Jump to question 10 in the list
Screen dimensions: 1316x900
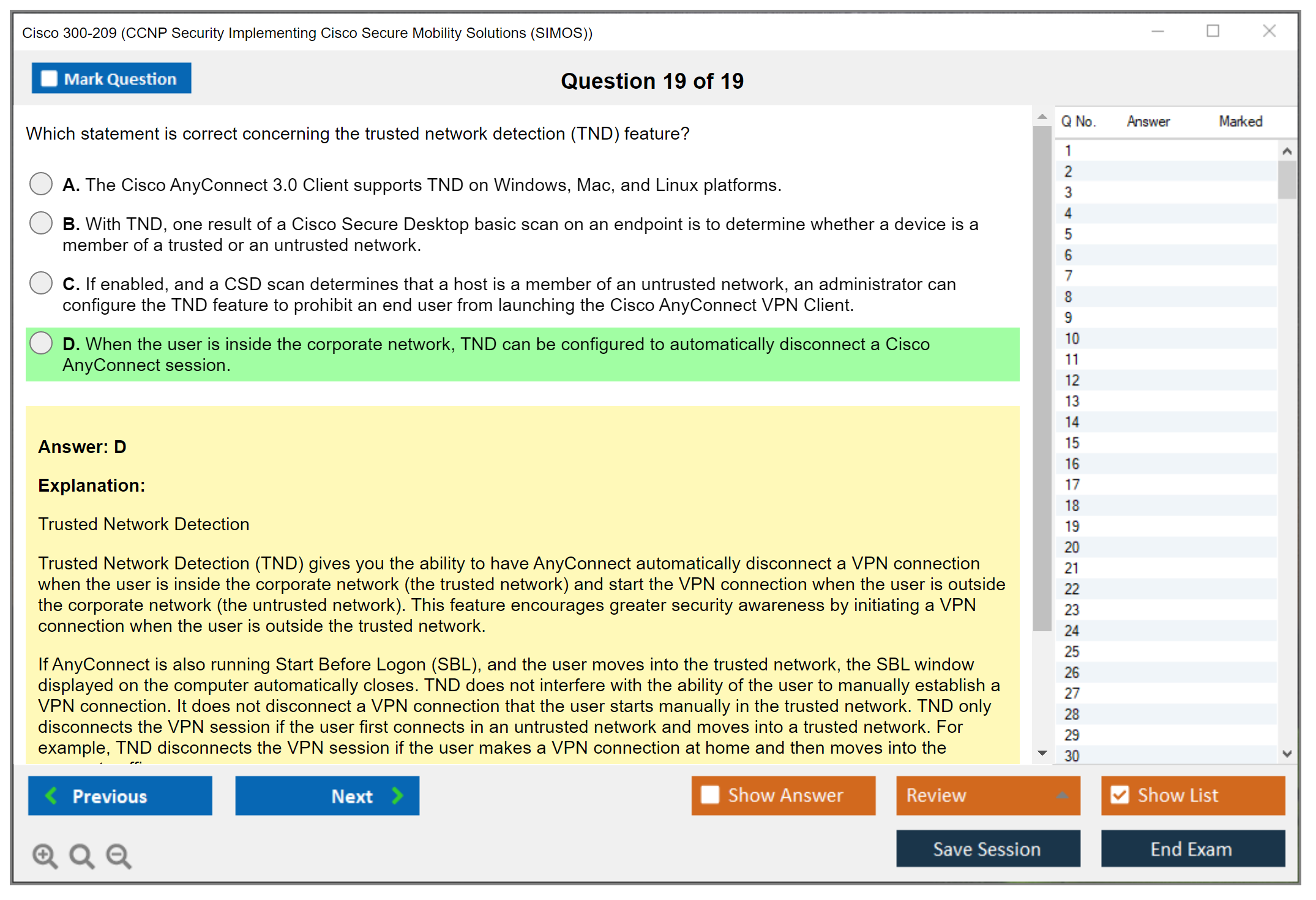click(x=1072, y=339)
